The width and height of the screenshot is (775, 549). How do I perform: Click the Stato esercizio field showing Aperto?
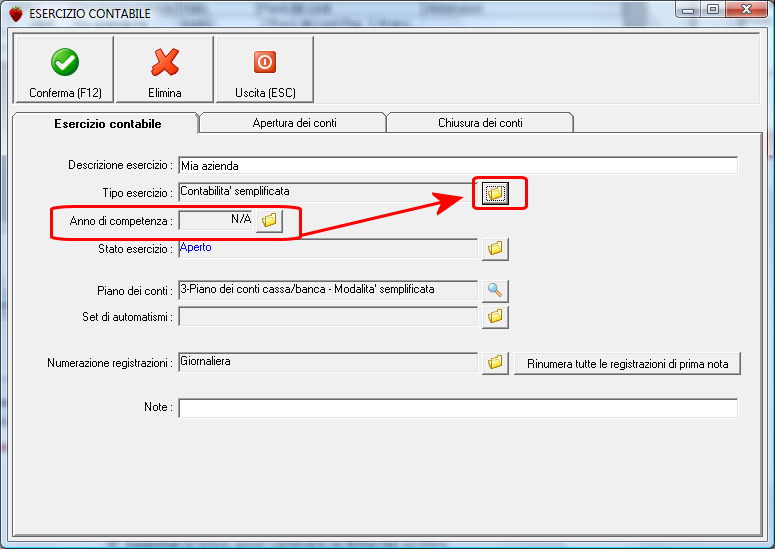(328, 248)
